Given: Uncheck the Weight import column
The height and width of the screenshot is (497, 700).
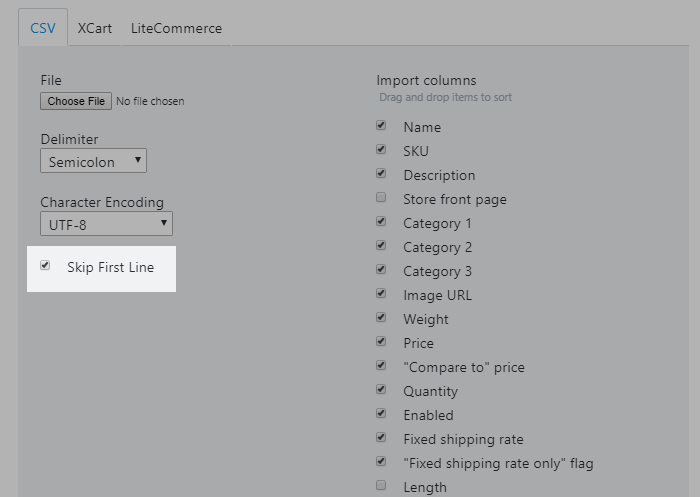Looking at the screenshot, I should pos(381,318).
